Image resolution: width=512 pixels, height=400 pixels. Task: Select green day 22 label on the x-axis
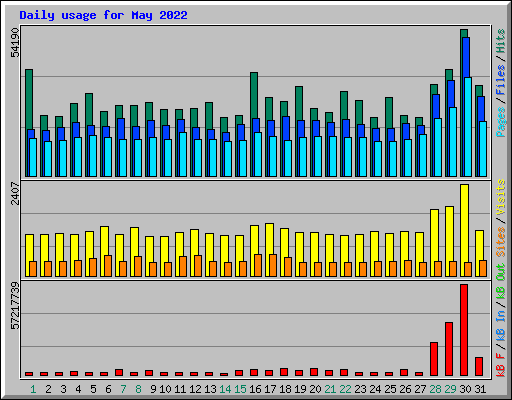point(345,389)
